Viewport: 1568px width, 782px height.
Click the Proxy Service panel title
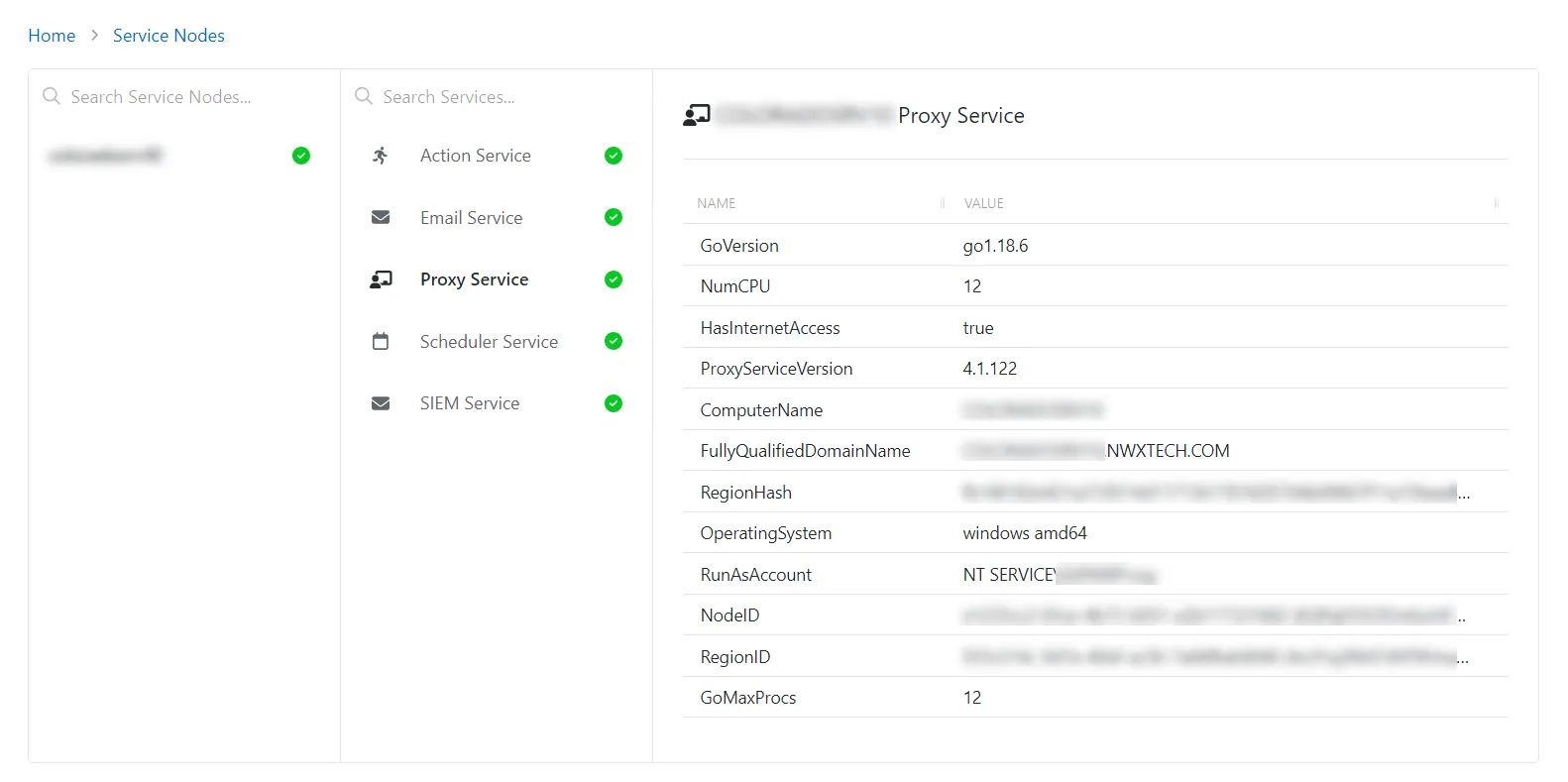coord(960,116)
